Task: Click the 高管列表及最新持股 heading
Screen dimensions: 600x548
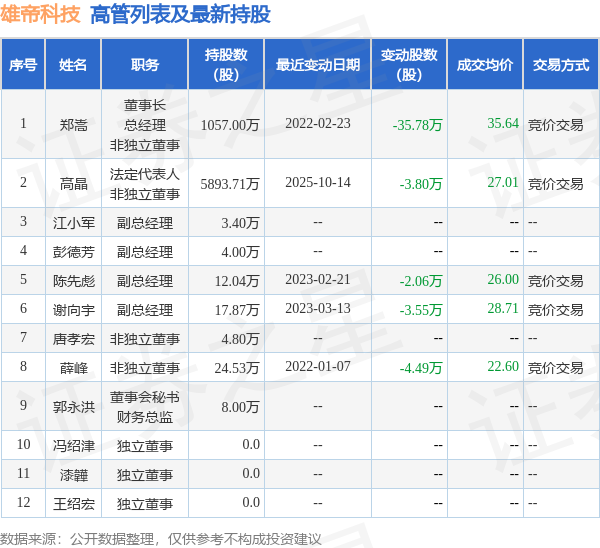Action: coord(180,15)
